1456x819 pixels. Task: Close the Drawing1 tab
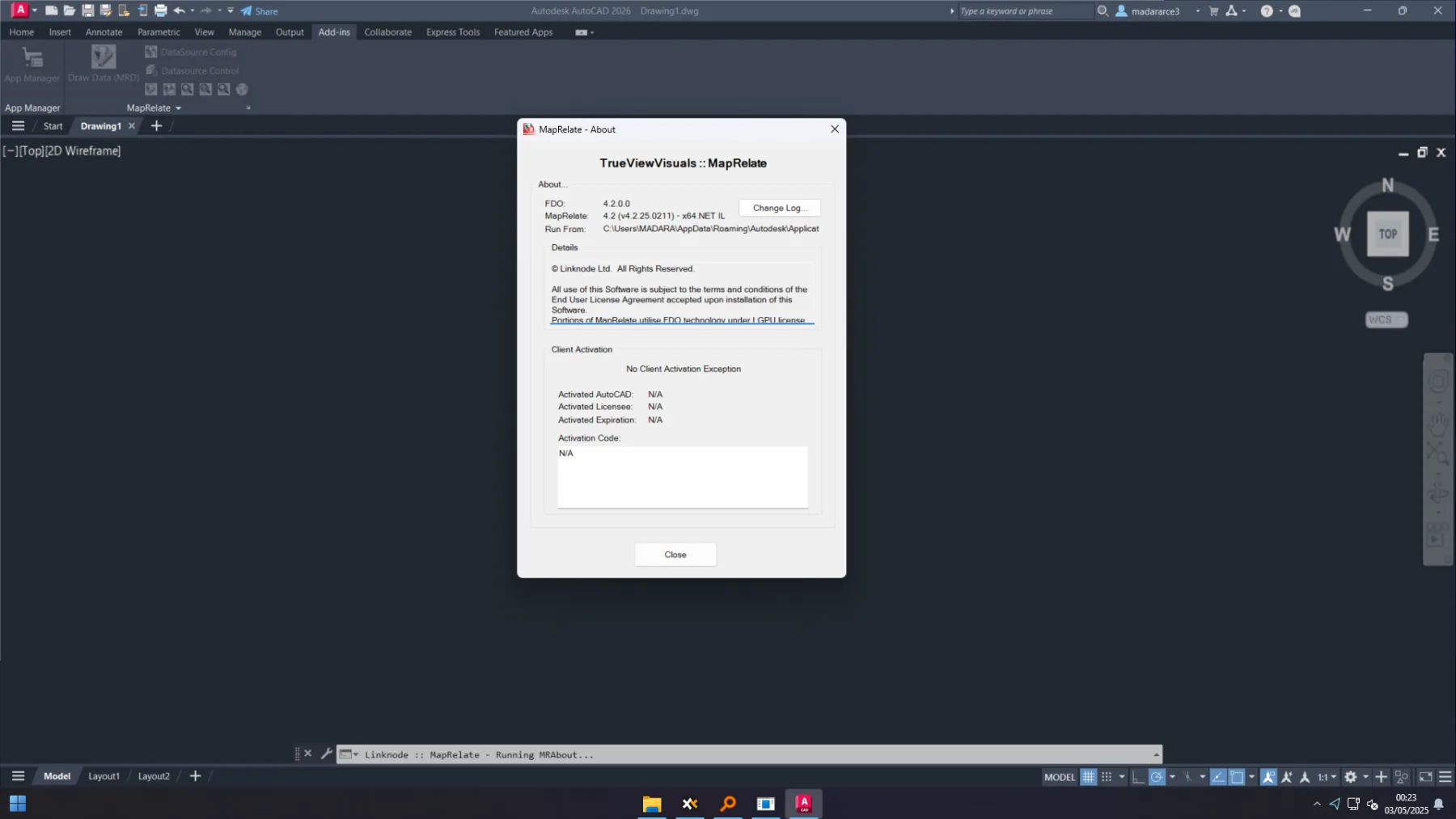132,126
